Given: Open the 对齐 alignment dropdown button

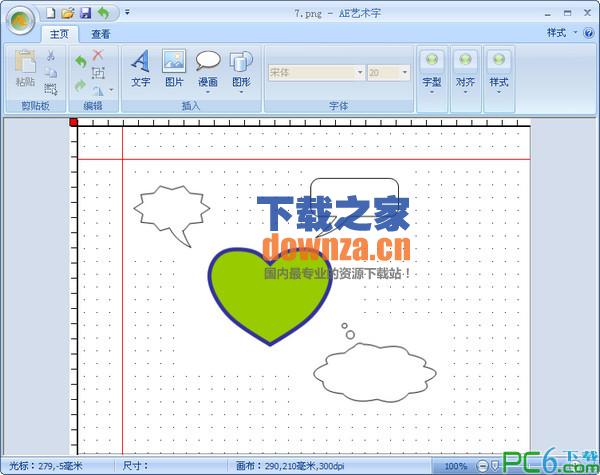Looking at the screenshot, I should tap(465, 80).
